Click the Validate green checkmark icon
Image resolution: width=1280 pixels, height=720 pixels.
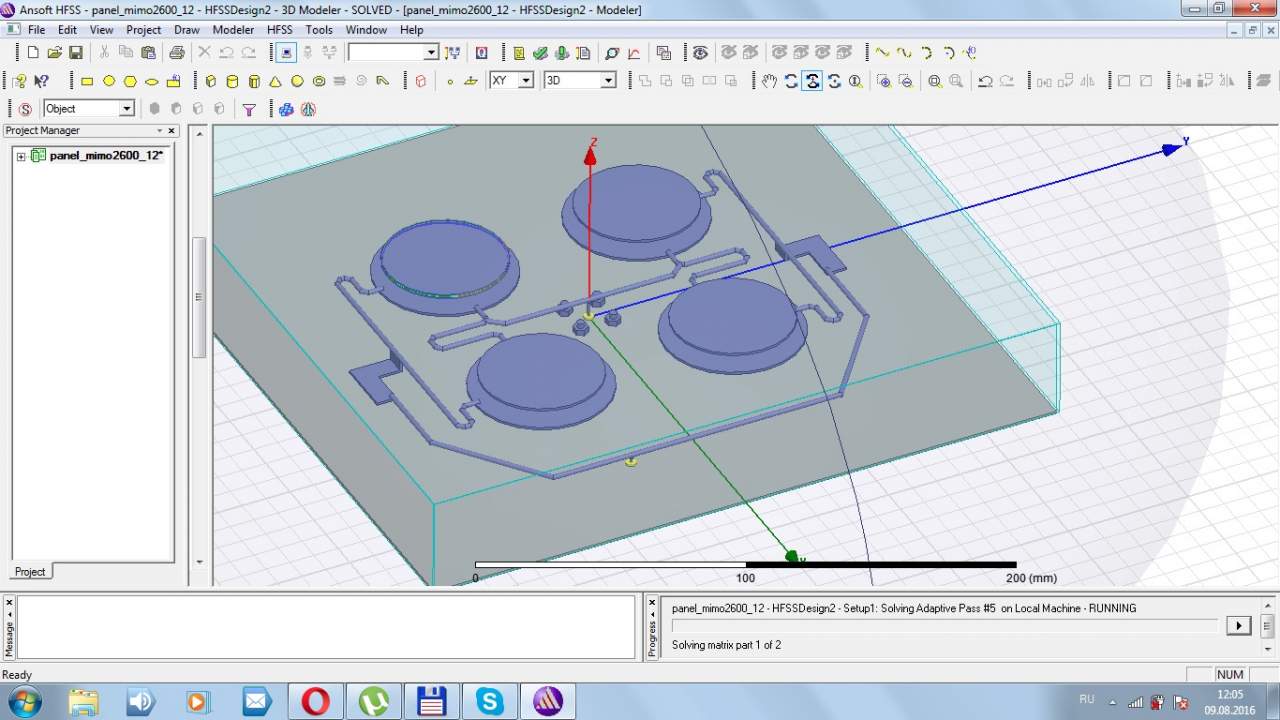tap(540, 52)
